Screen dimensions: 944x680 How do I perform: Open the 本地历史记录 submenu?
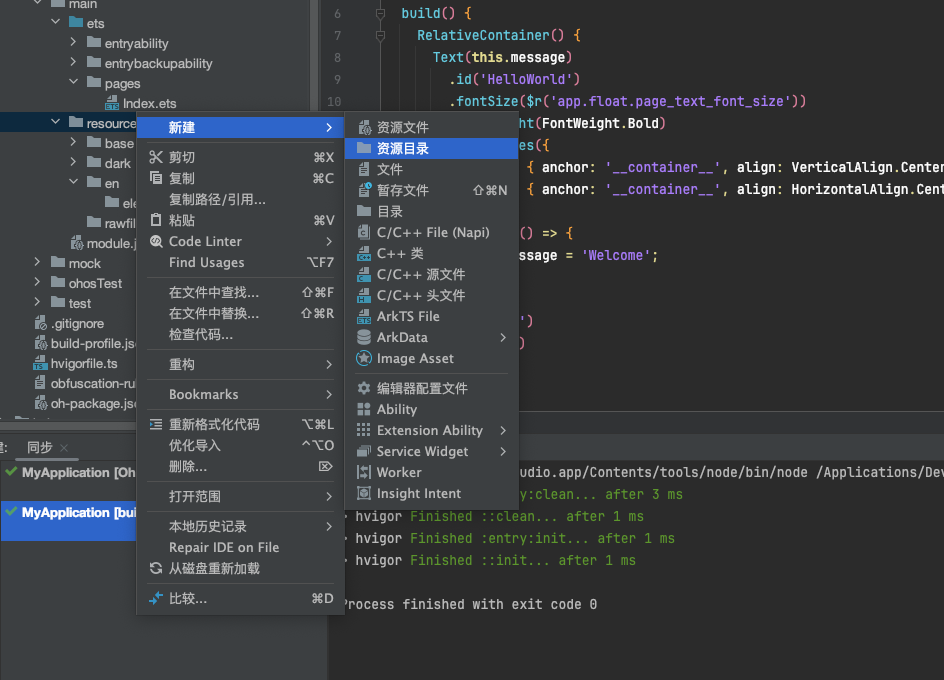point(241,526)
